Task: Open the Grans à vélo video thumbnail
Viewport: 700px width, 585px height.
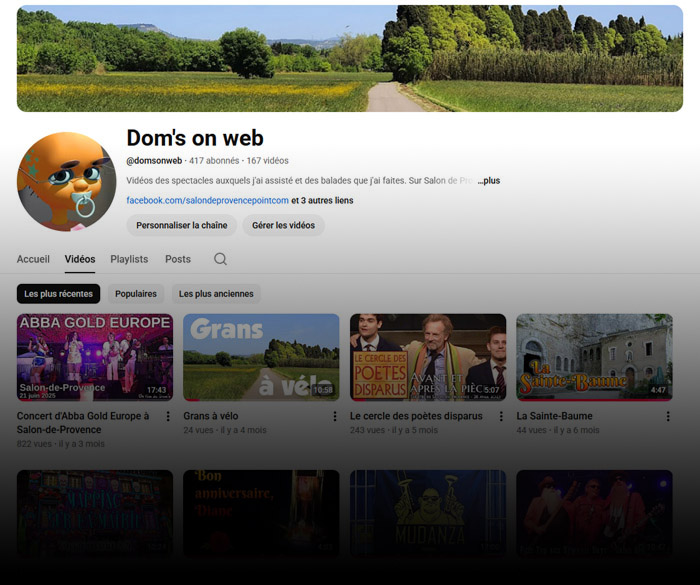Action: 261,357
